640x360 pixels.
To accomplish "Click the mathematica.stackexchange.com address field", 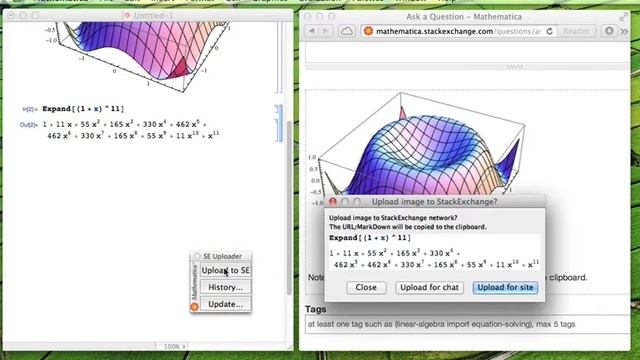I will [x=458, y=31].
